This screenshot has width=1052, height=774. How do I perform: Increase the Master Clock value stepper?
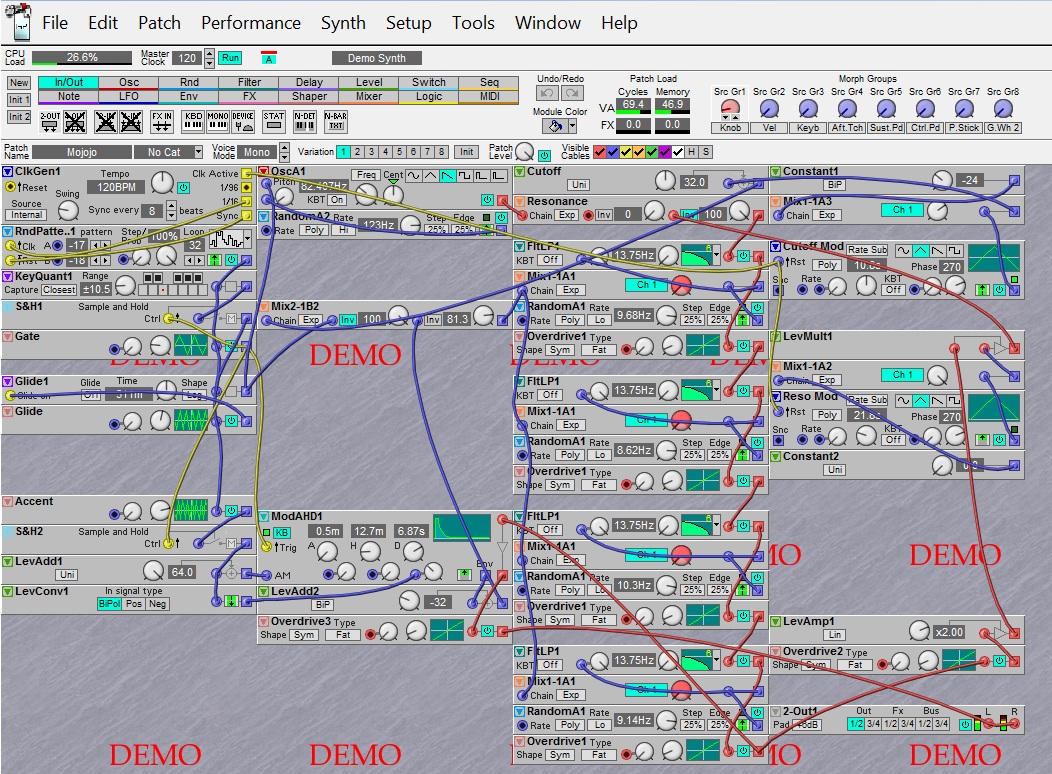(209, 54)
